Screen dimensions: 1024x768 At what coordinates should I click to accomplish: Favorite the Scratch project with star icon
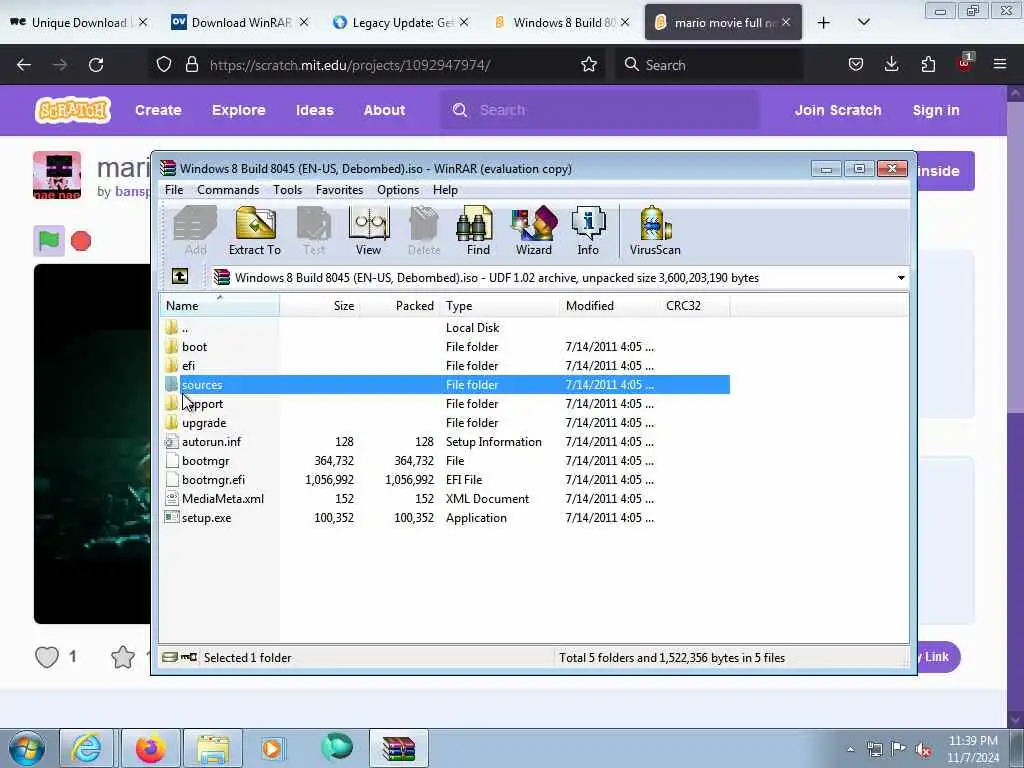pos(123,656)
